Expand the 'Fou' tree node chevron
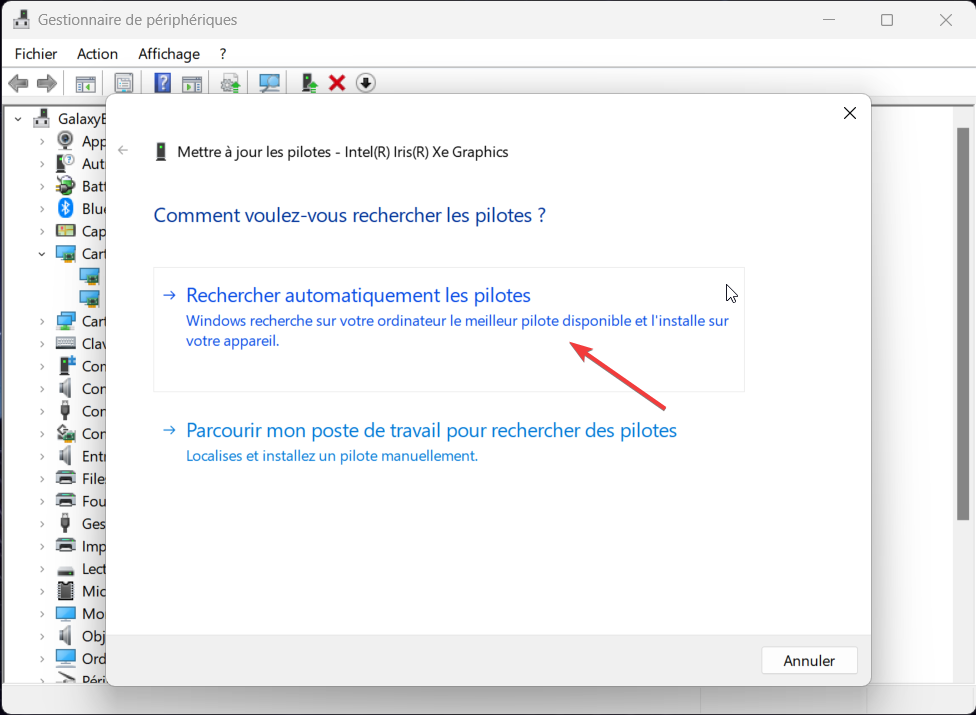The image size is (976, 715). pyautogui.click(x=42, y=501)
